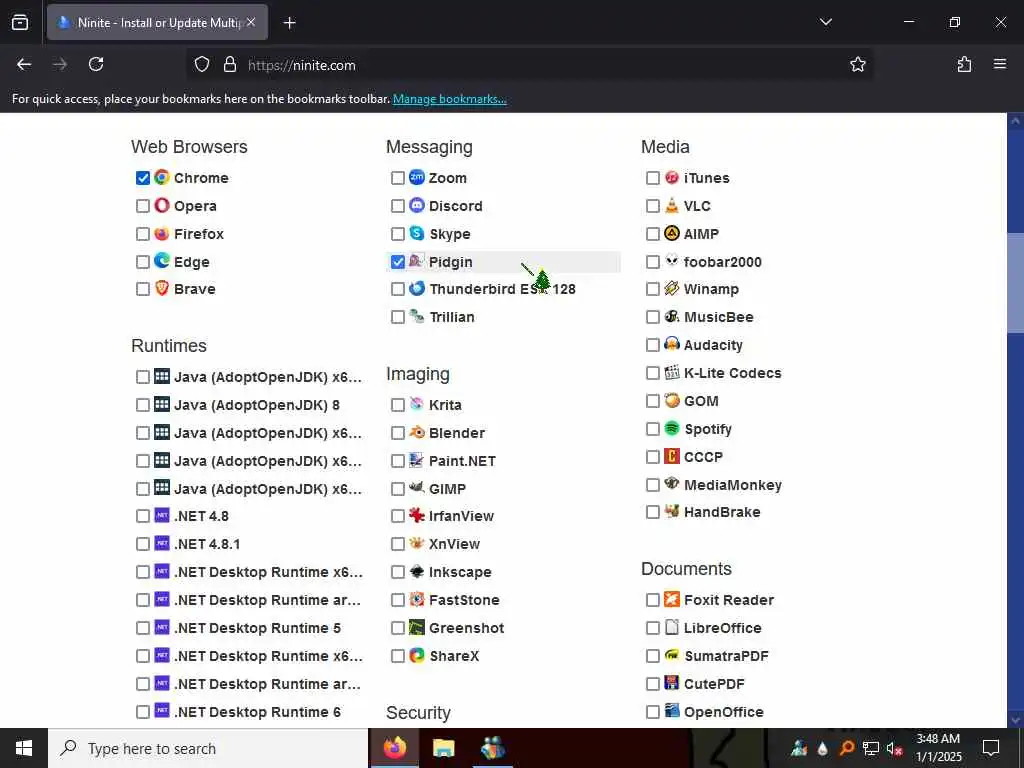Click the .NET Desktop Runtime 6 label

(257, 712)
